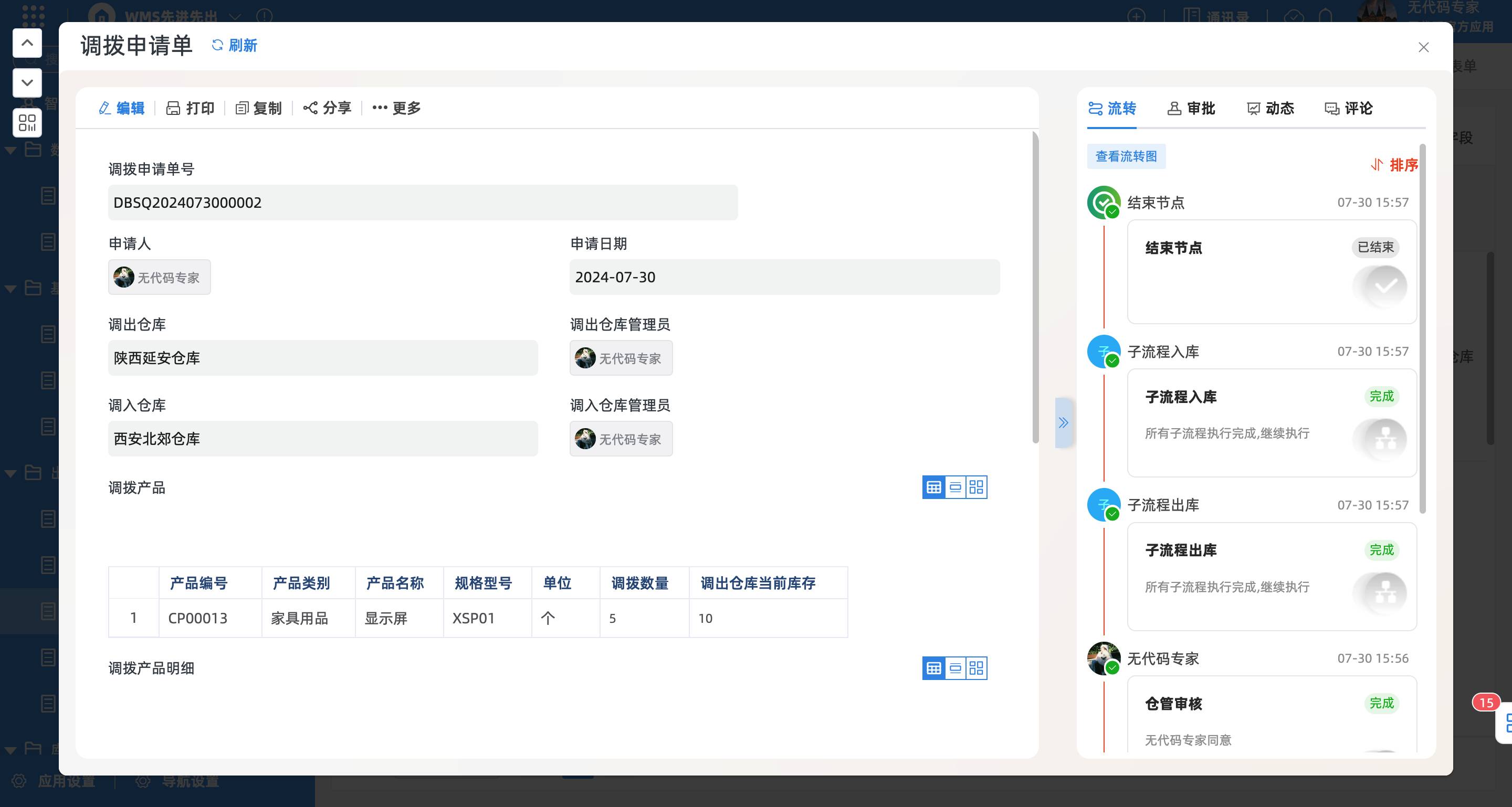Click the QR code icon in left sidebar
The height and width of the screenshot is (807, 1512).
click(27, 123)
